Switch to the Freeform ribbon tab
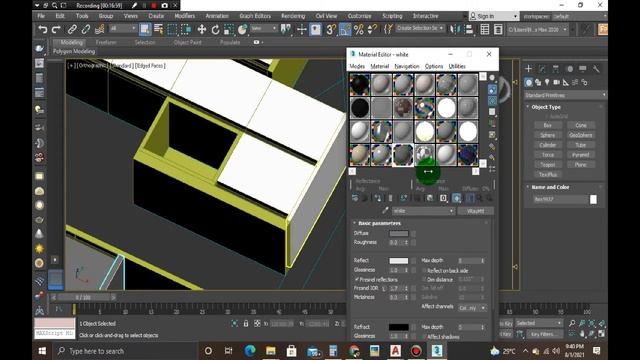The image size is (640, 360). [106, 42]
